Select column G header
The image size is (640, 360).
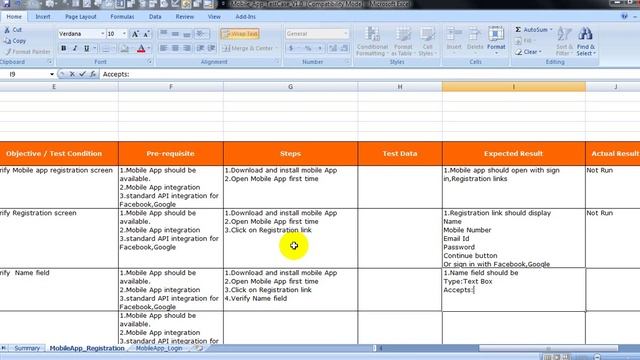click(290, 87)
